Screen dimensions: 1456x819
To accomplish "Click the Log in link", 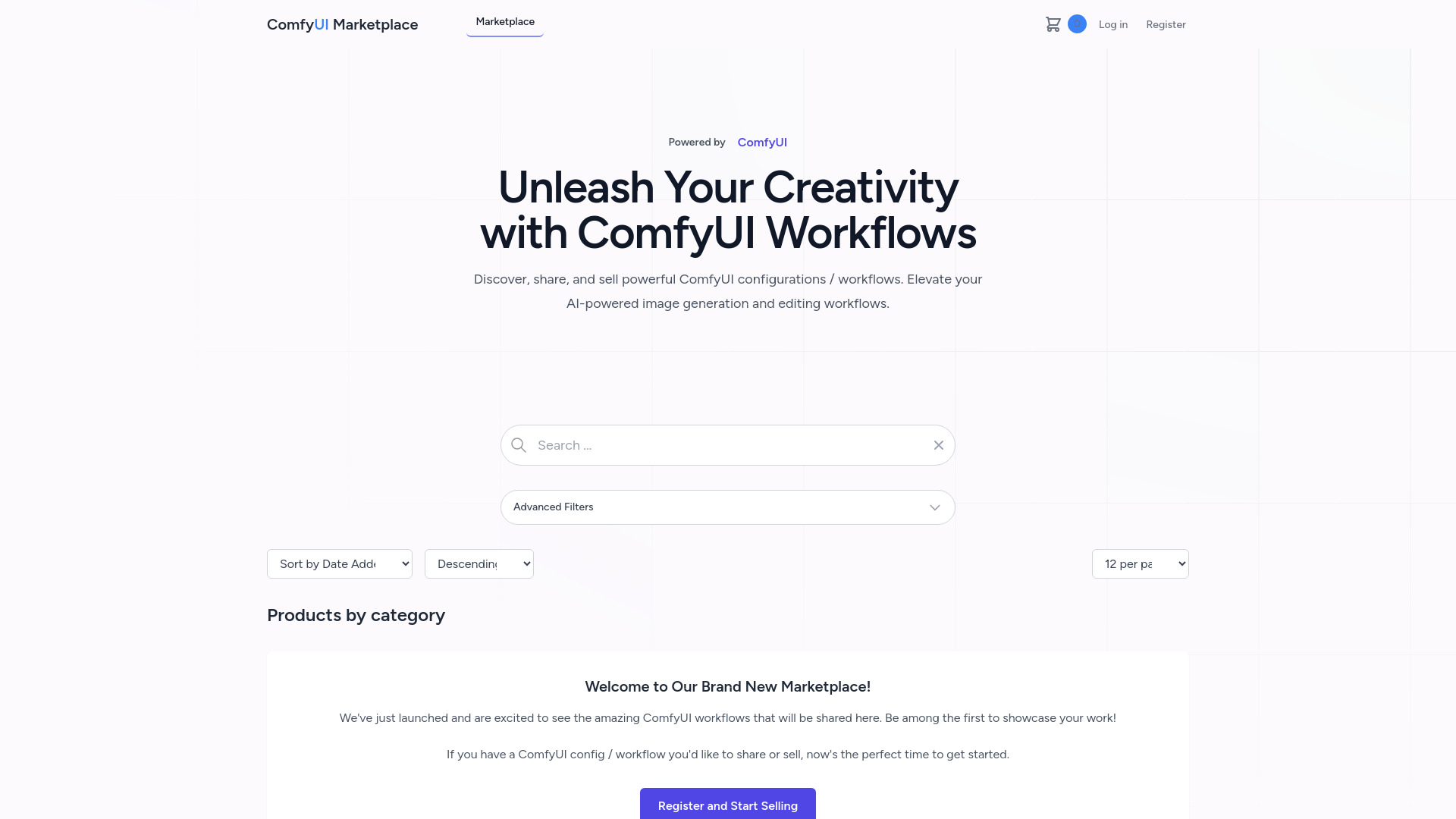I will (x=1113, y=24).
